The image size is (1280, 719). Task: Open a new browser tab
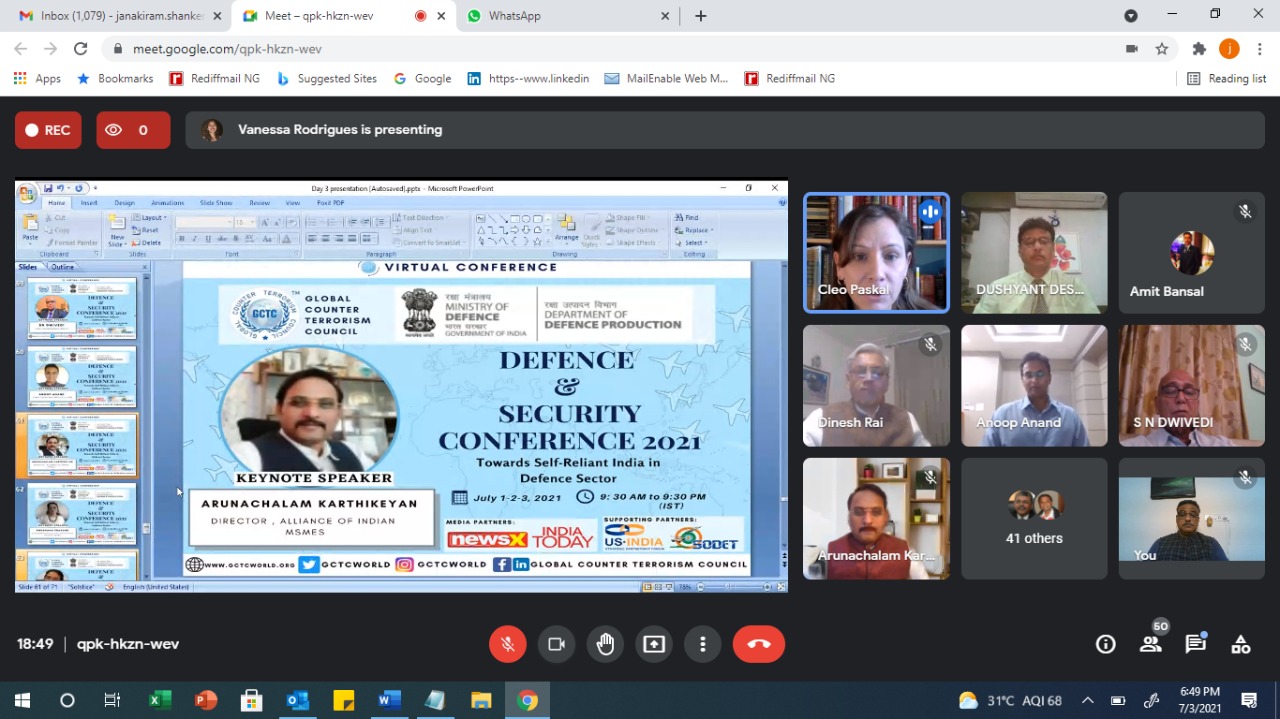701,16
